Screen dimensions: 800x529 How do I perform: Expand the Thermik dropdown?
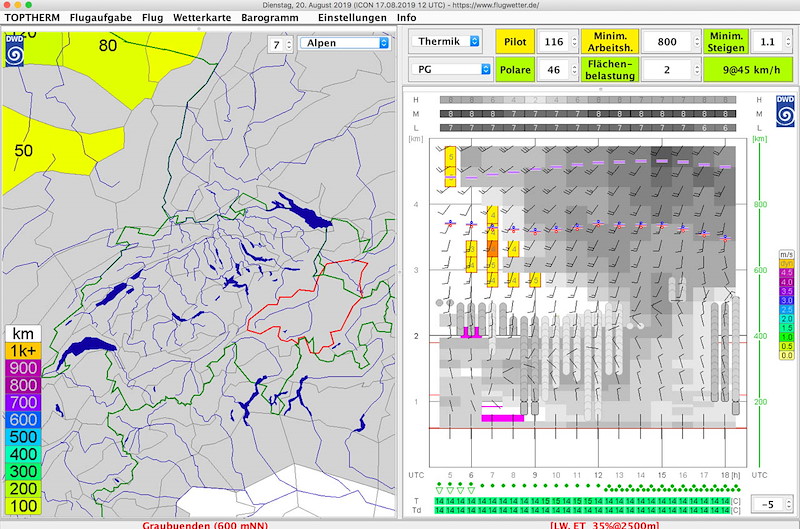446,41
